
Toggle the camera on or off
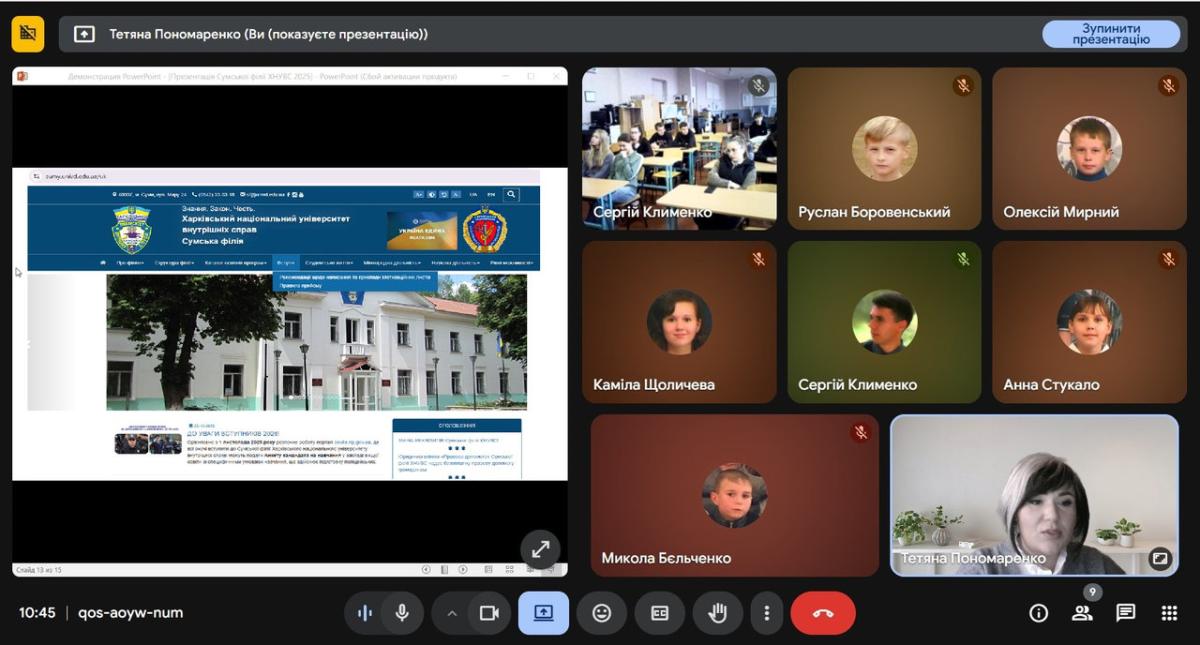[x=488, y=613]
